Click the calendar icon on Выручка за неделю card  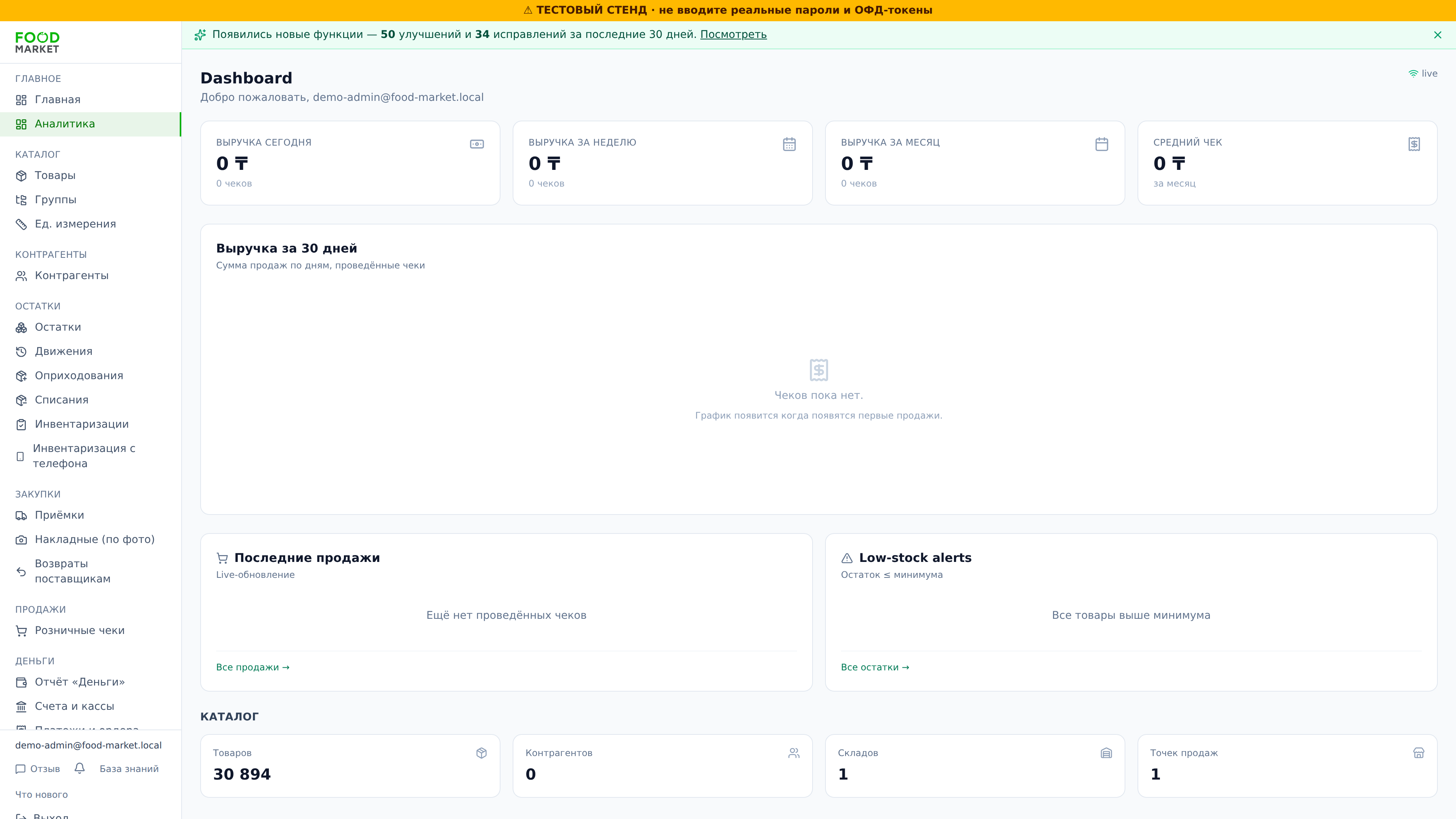click(789, 144)
